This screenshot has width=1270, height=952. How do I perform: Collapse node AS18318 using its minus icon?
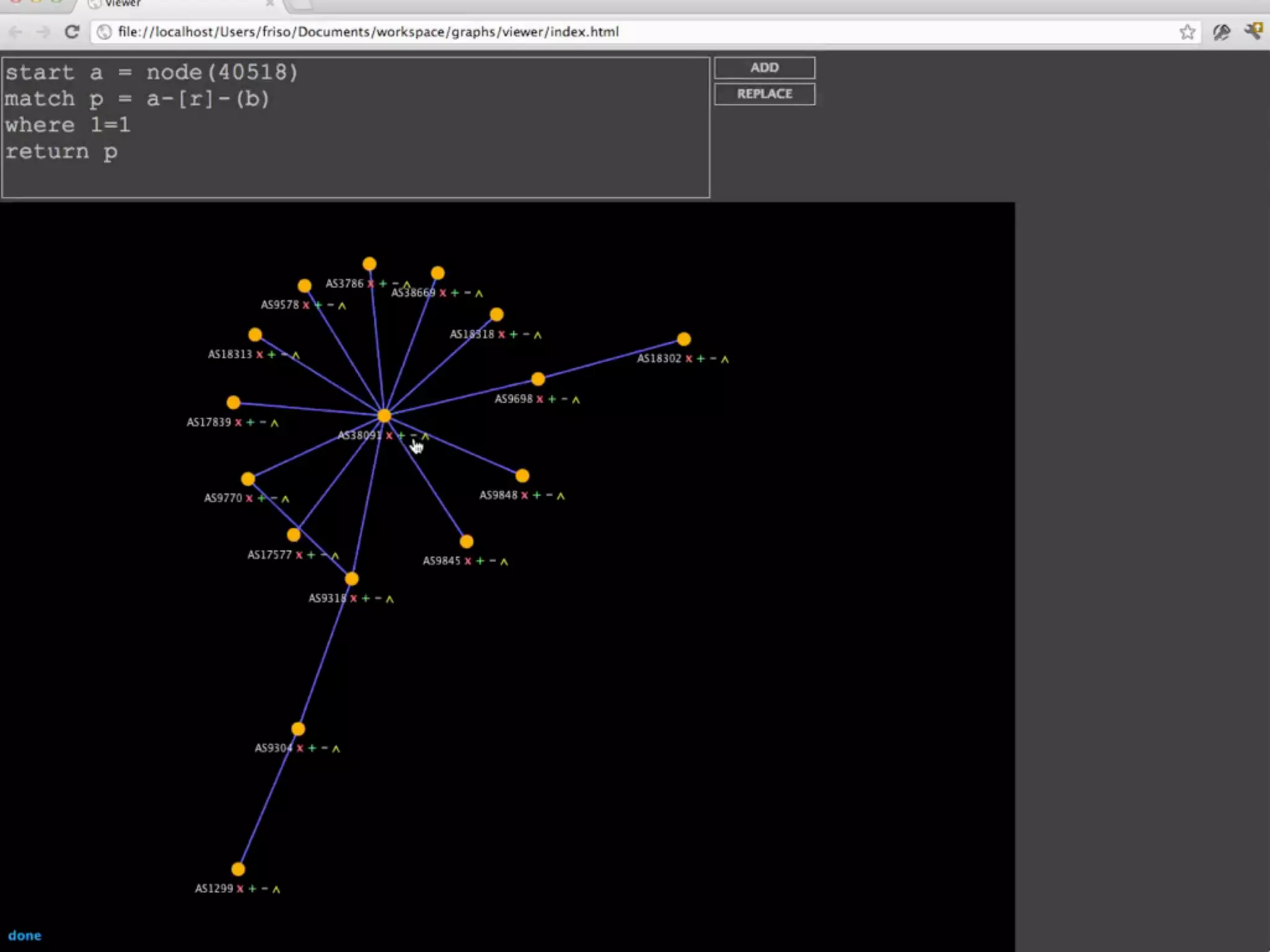(526, 334)
